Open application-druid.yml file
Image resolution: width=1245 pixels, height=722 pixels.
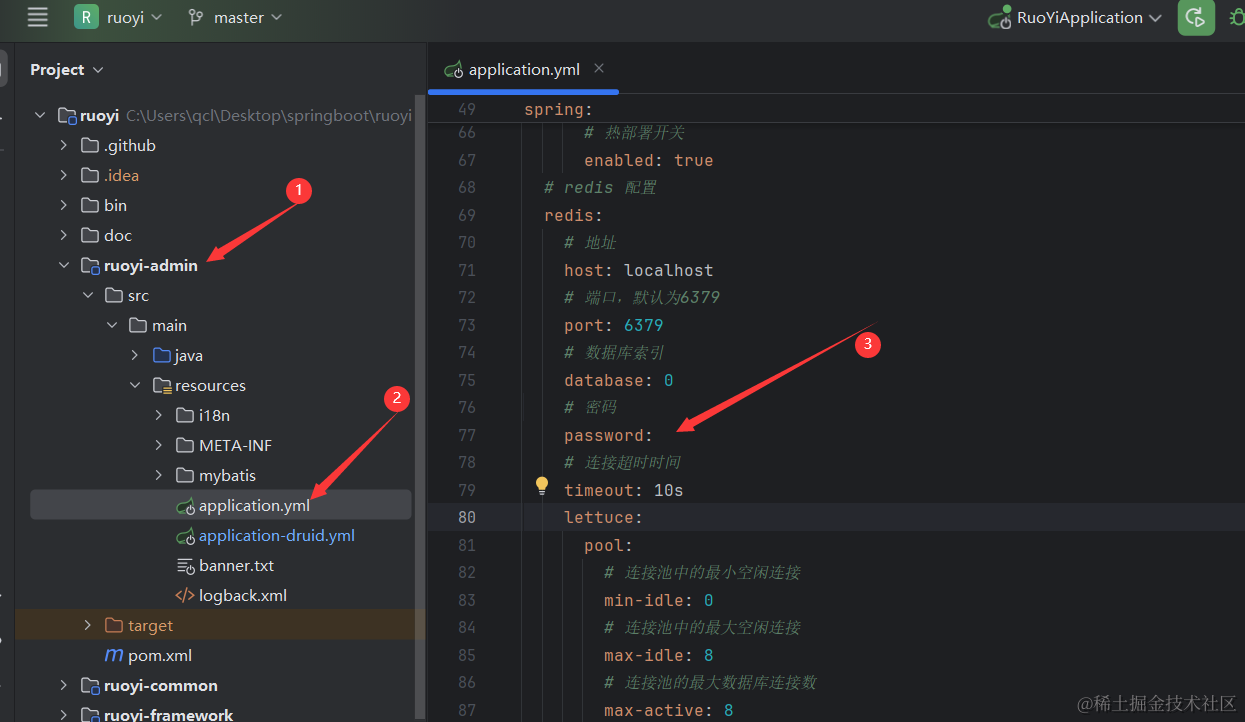(x=276, y=536)
